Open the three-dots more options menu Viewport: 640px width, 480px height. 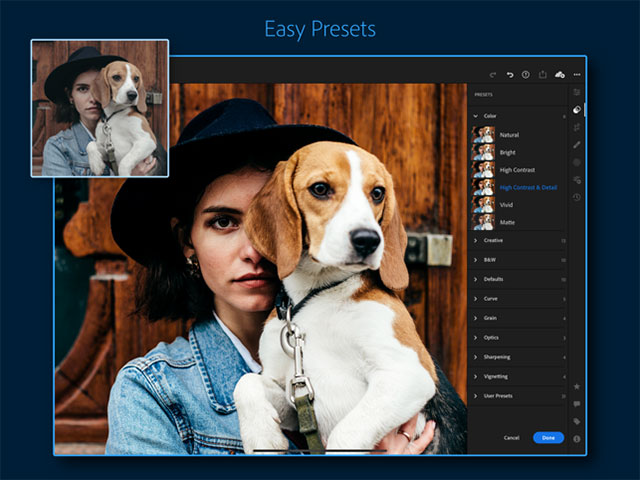coord(577,74)
